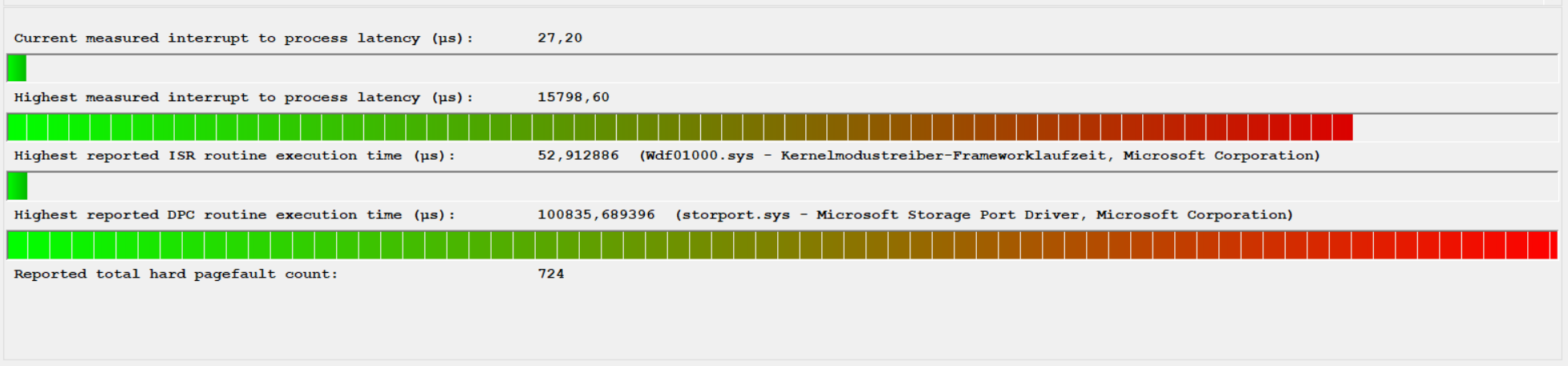The height and width of the screenshot is (366, 1568).
Task: Click green start of highest interrupt latency bar
Action: 18,128
